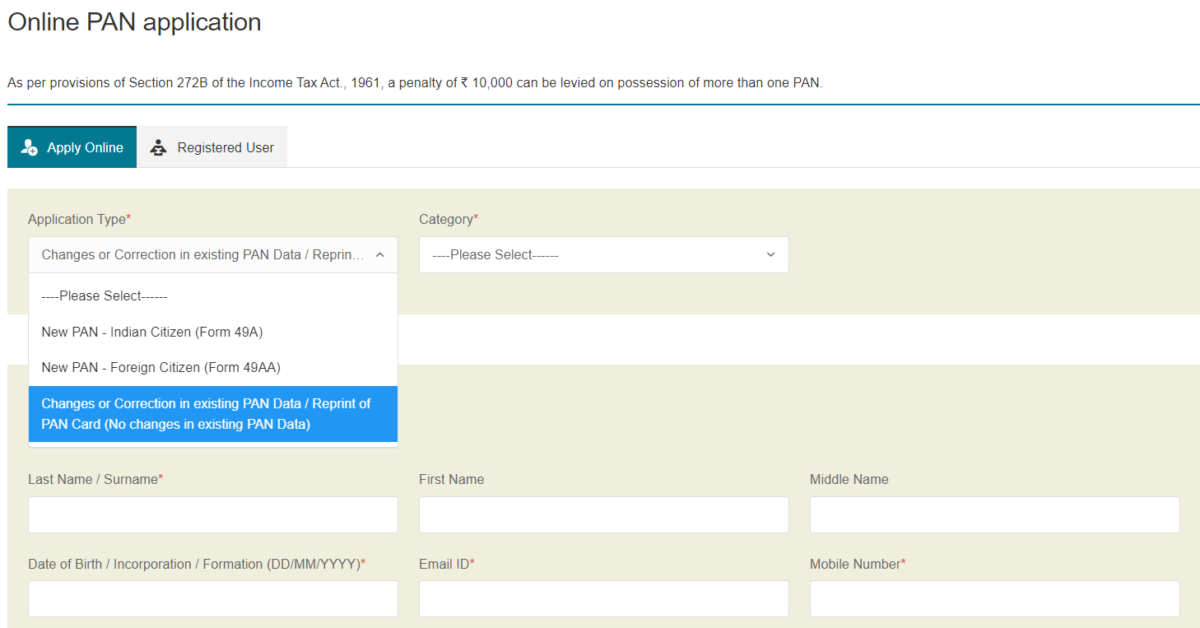This screenshot has height=628, width=1200.
Task: Click the First Name input field
Action: point(603,514)
